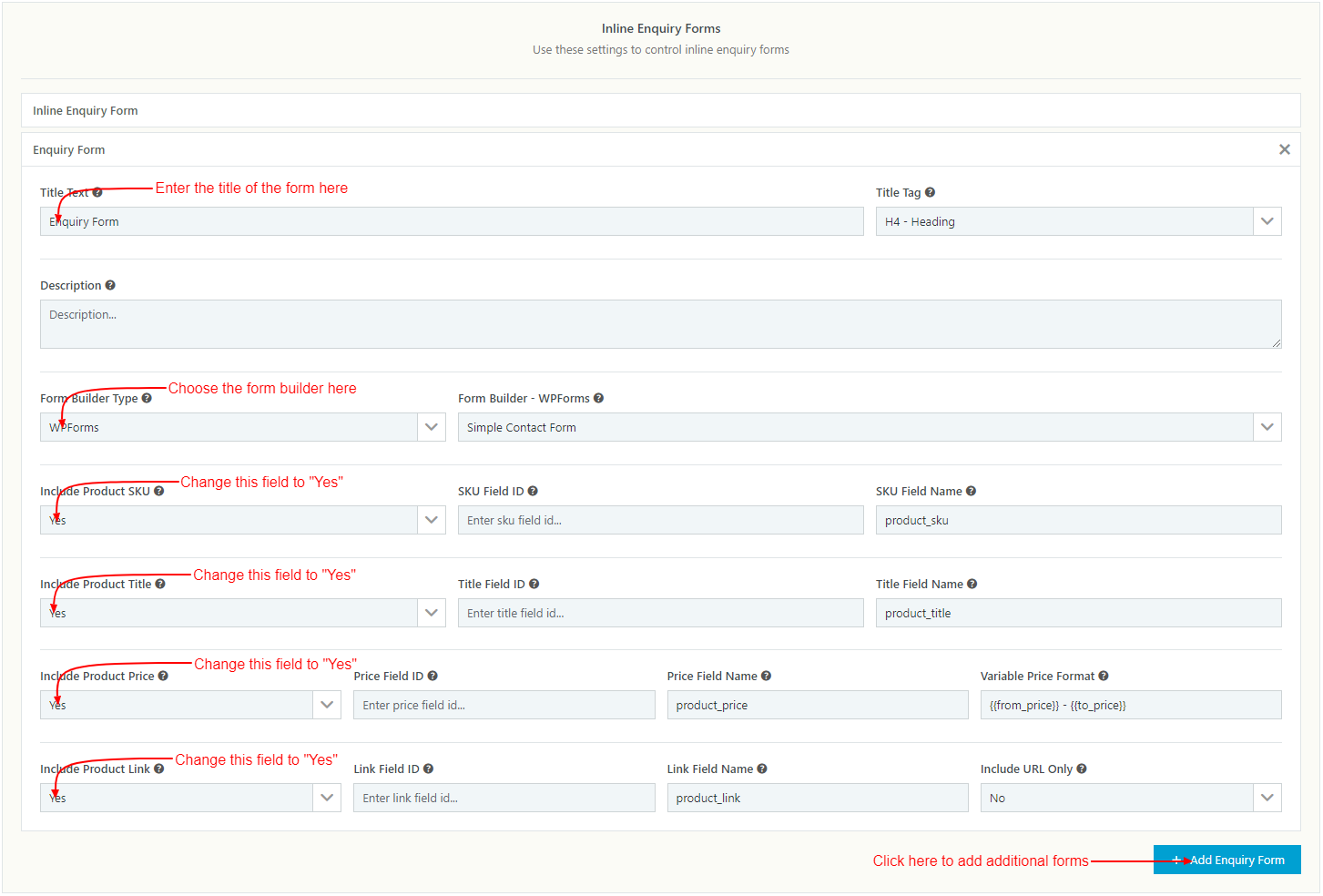This screenshot has width=1323, height=896.
Task: Click help icon beside Include Product SKU
Action: tap(158, 492)
